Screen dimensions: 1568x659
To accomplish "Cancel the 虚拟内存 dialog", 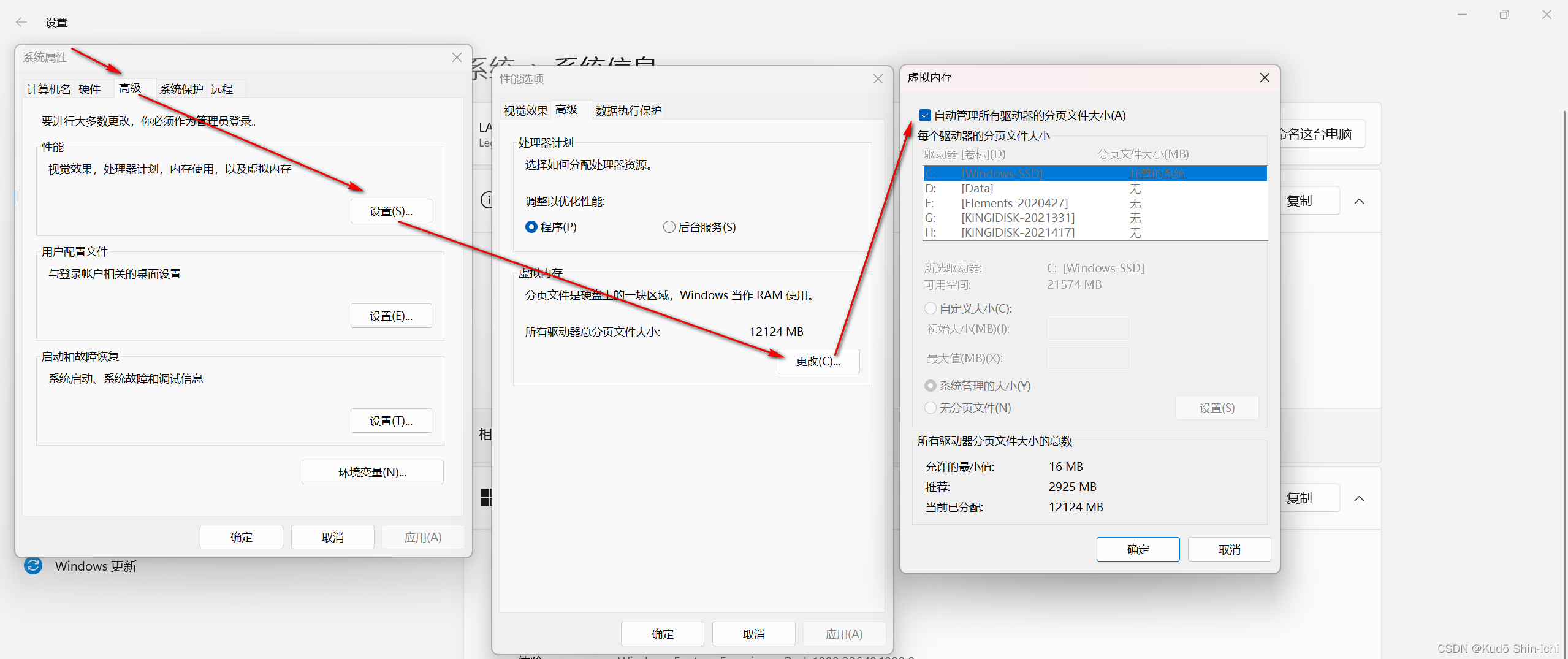I will tap(1229, 549).
